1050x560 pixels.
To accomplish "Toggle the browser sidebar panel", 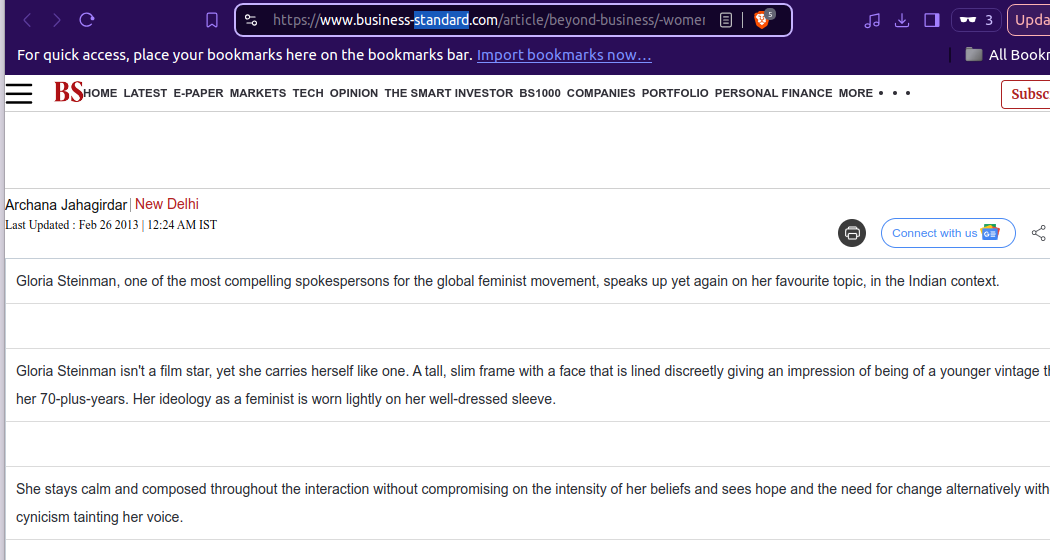I will click(x=931, y=20).
